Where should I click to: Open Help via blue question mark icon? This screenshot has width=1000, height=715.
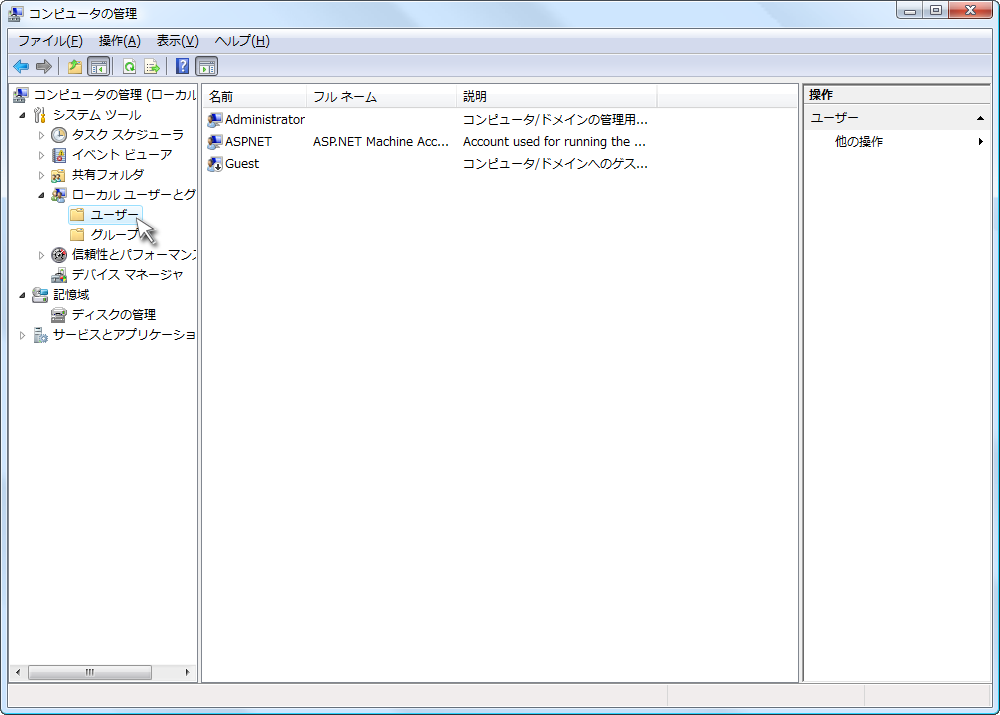(x=182, y=67)
